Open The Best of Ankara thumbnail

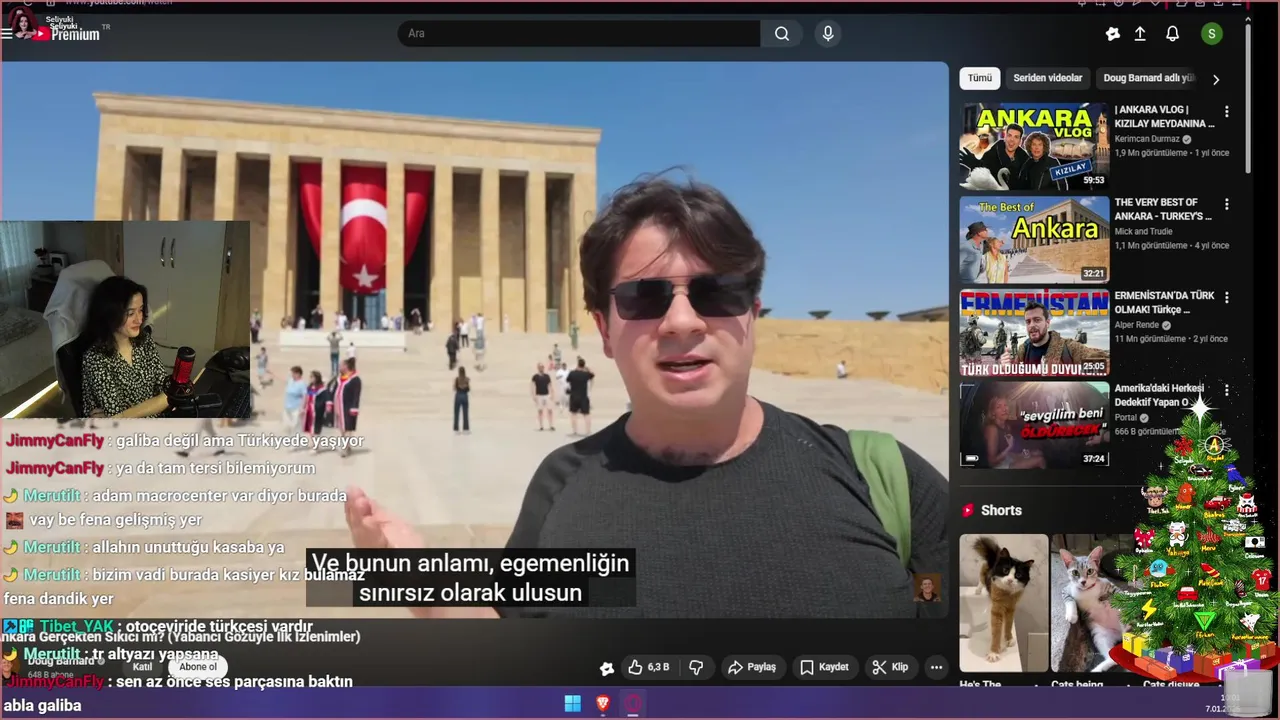click(x=1034, y=239)
